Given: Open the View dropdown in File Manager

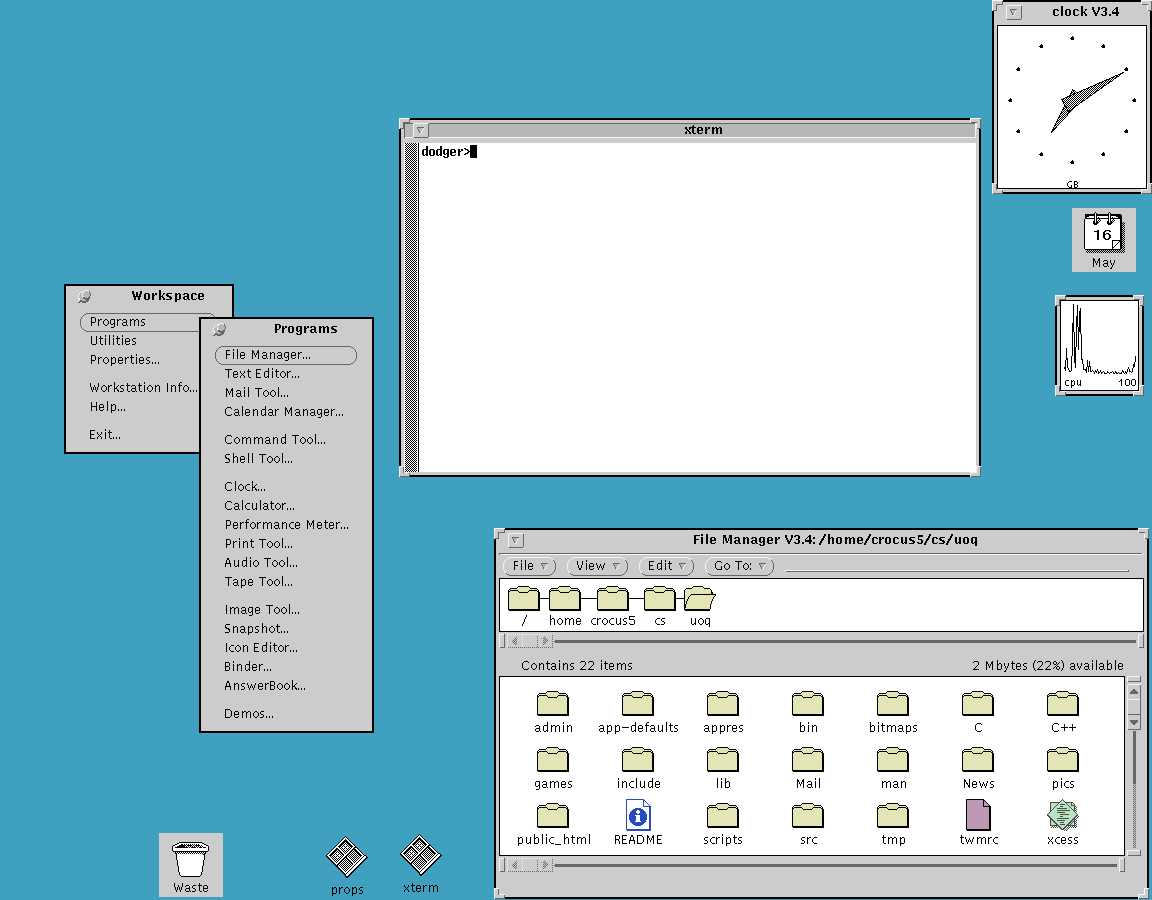Looking at the screenshot, I should pos(596,565).
